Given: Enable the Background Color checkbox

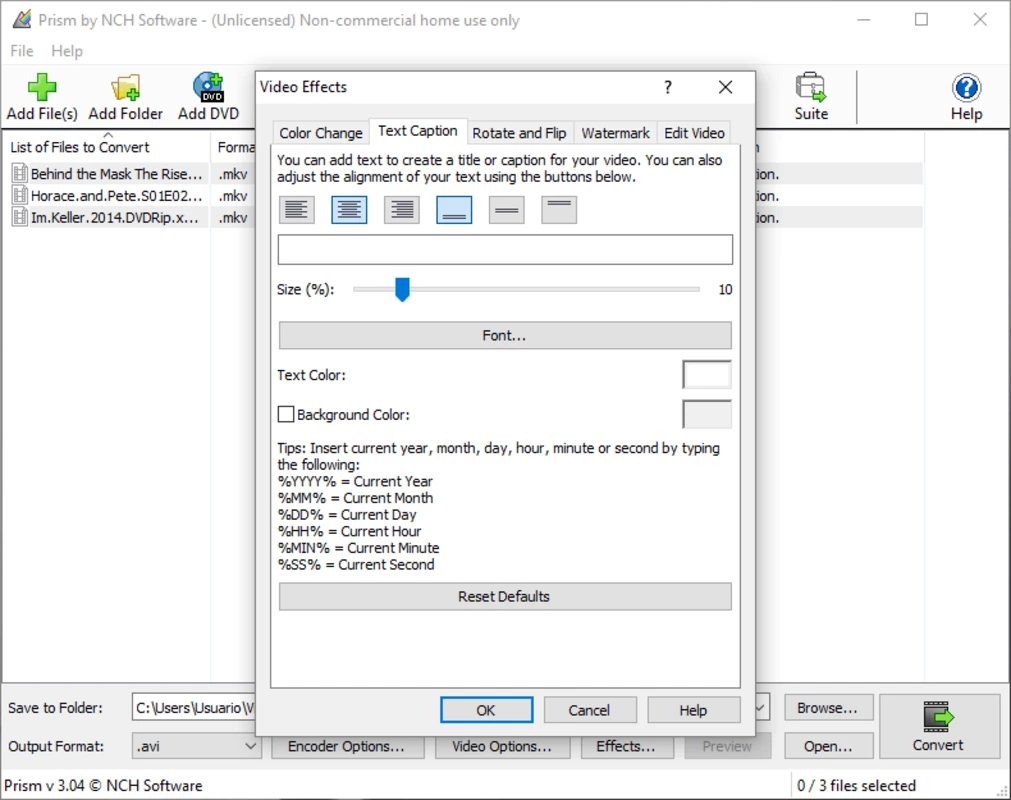Looking at the screenshot, I should [286, 414].
